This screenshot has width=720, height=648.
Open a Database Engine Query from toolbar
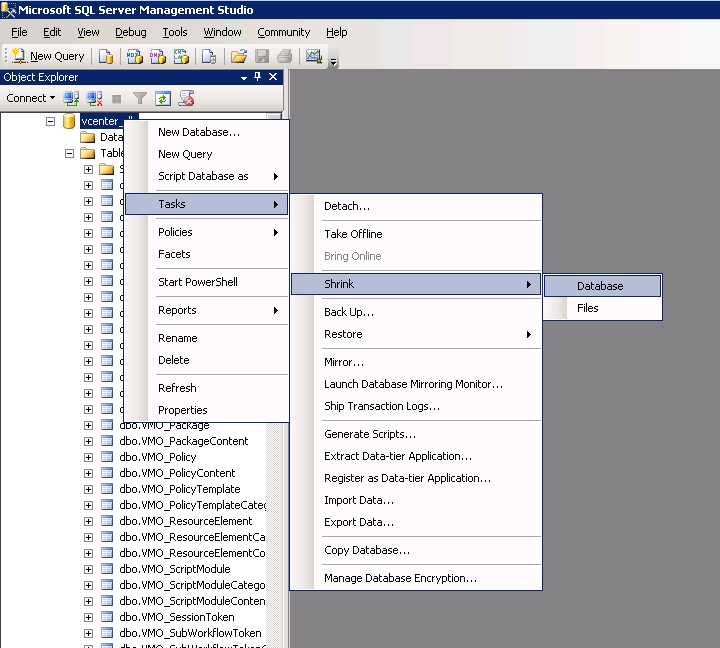coord(106,56)
